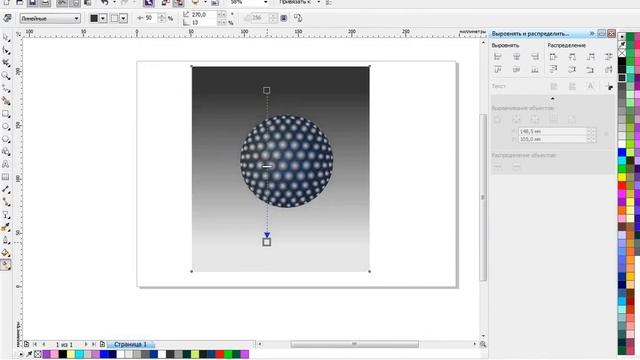Collapse docker section with small up arrow
640x360 pixels.
coord(553,99)
